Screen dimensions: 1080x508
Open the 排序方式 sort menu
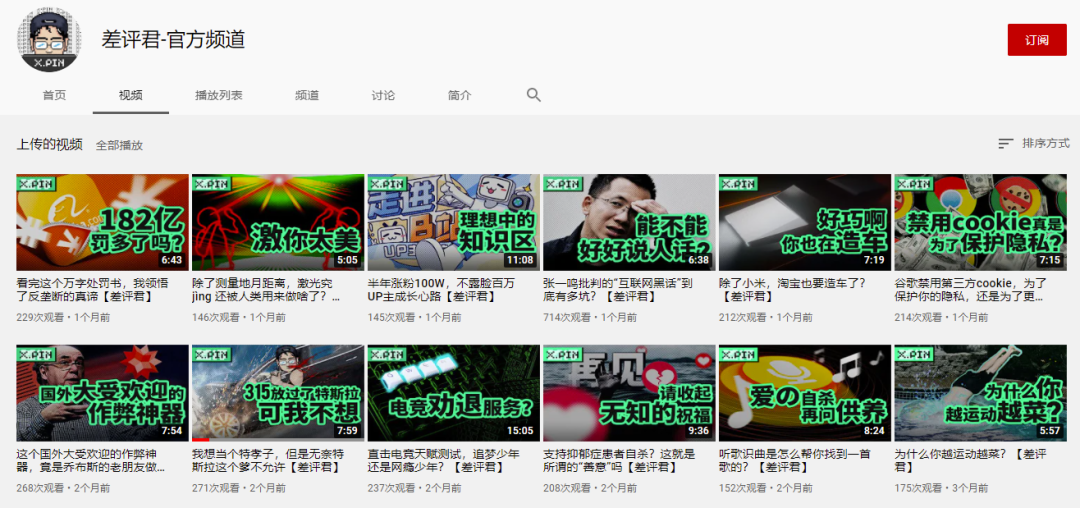click(1034, 143)
